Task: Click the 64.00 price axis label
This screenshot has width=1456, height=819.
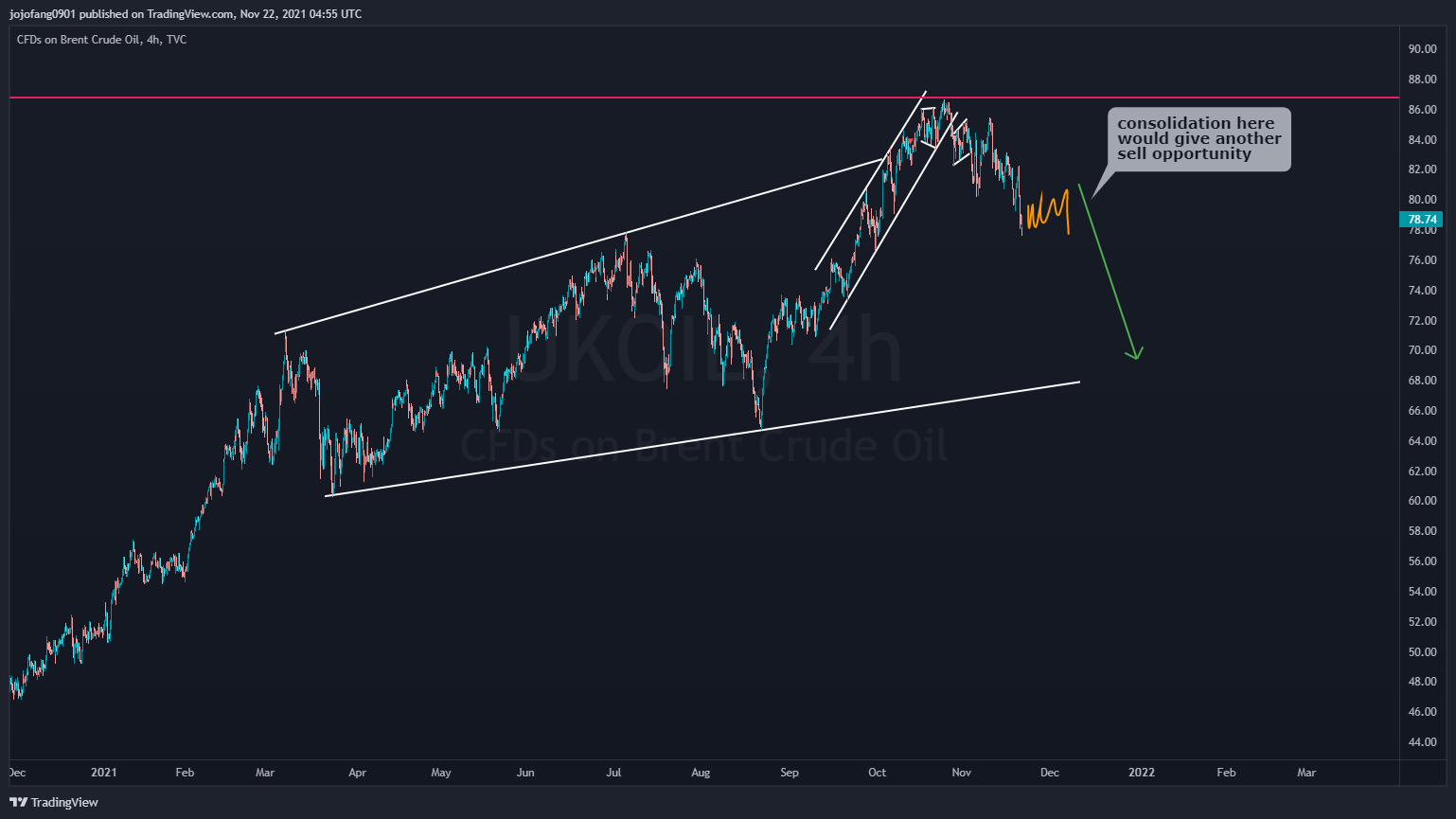Action: pyautogui.click(x=1422, y=441)
